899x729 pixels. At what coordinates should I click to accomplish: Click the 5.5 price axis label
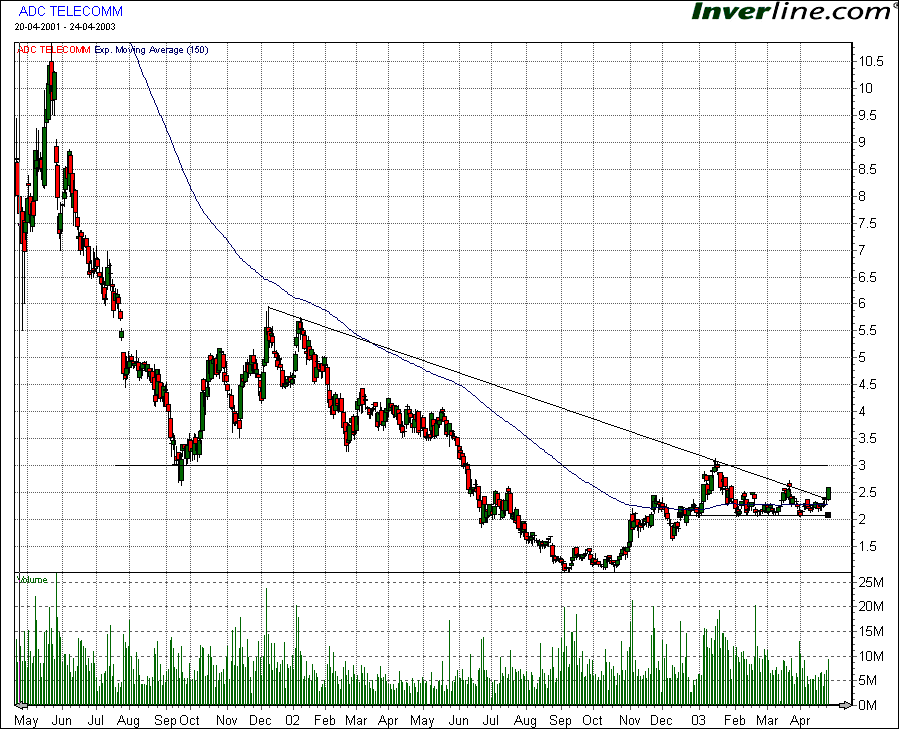click(867, 330)
